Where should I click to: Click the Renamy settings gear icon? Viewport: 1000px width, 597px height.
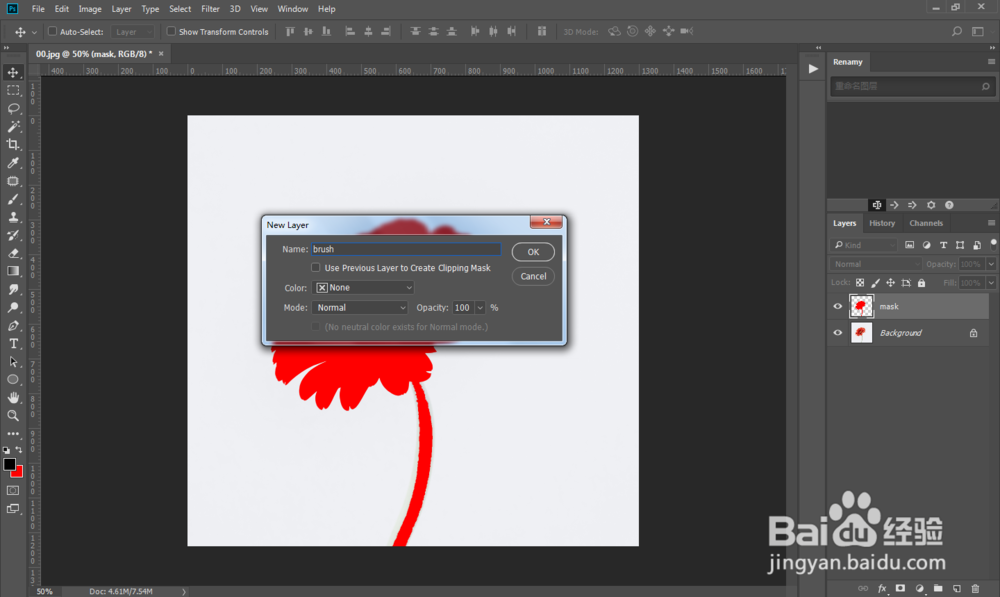click(x=931, y=205)
